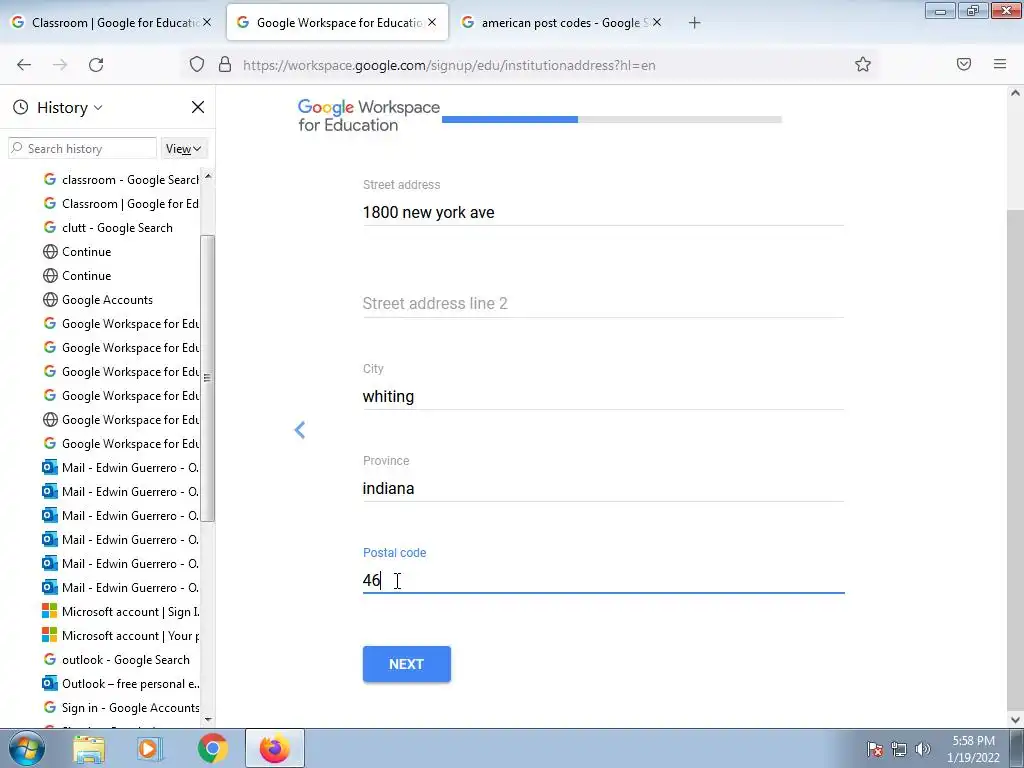The height and width of the screenshot is (768, 1024).
Task: Open 'Microsoft account | Sign I' history entry
Action: pyautogui.click(x=120, y=612)
